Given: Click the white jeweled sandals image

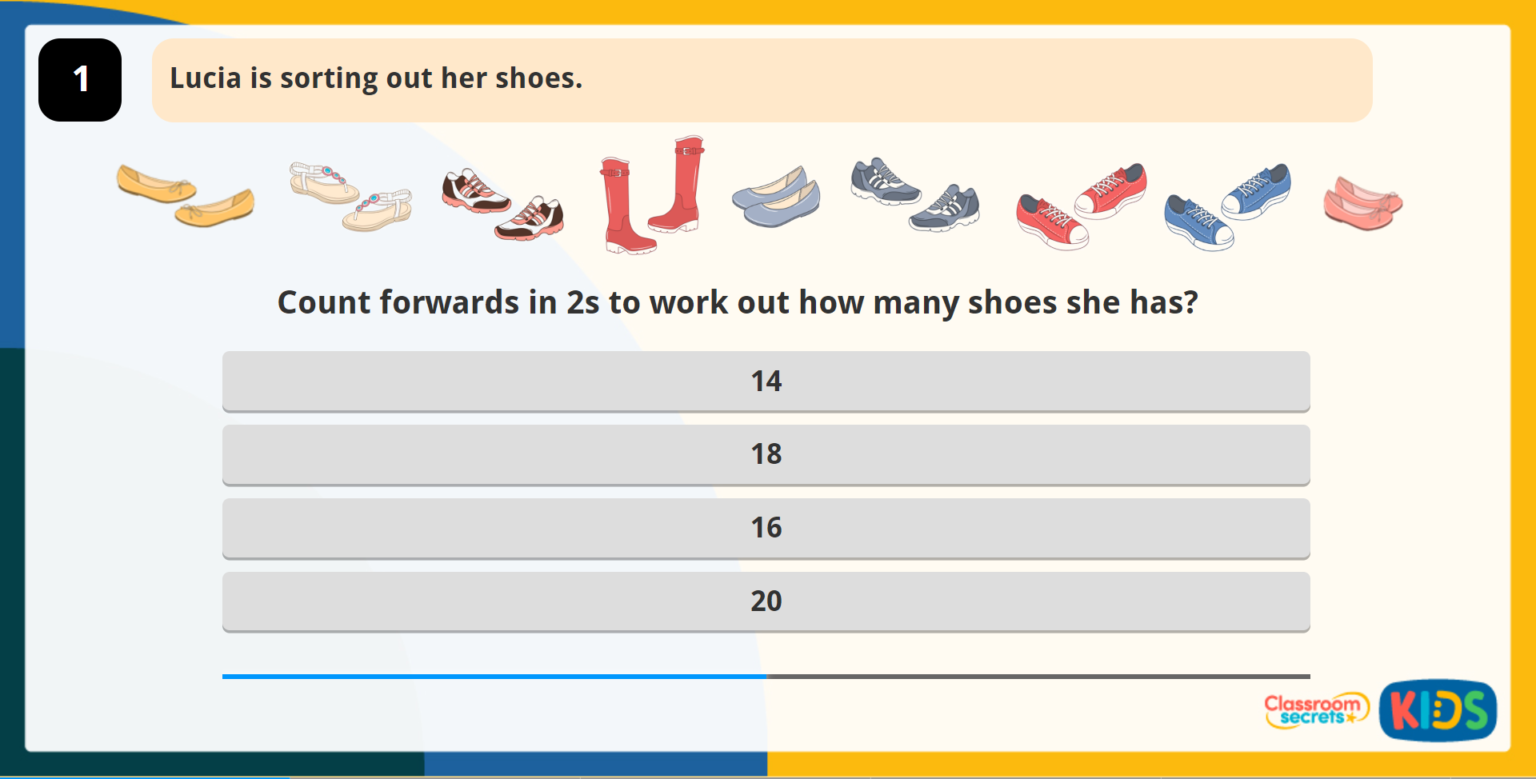Looking at the screenshot, I should tap(350, 195).
